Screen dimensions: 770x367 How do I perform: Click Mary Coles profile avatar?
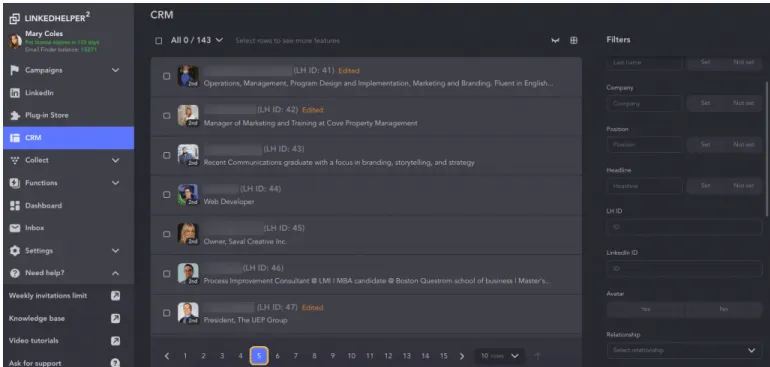15,41
